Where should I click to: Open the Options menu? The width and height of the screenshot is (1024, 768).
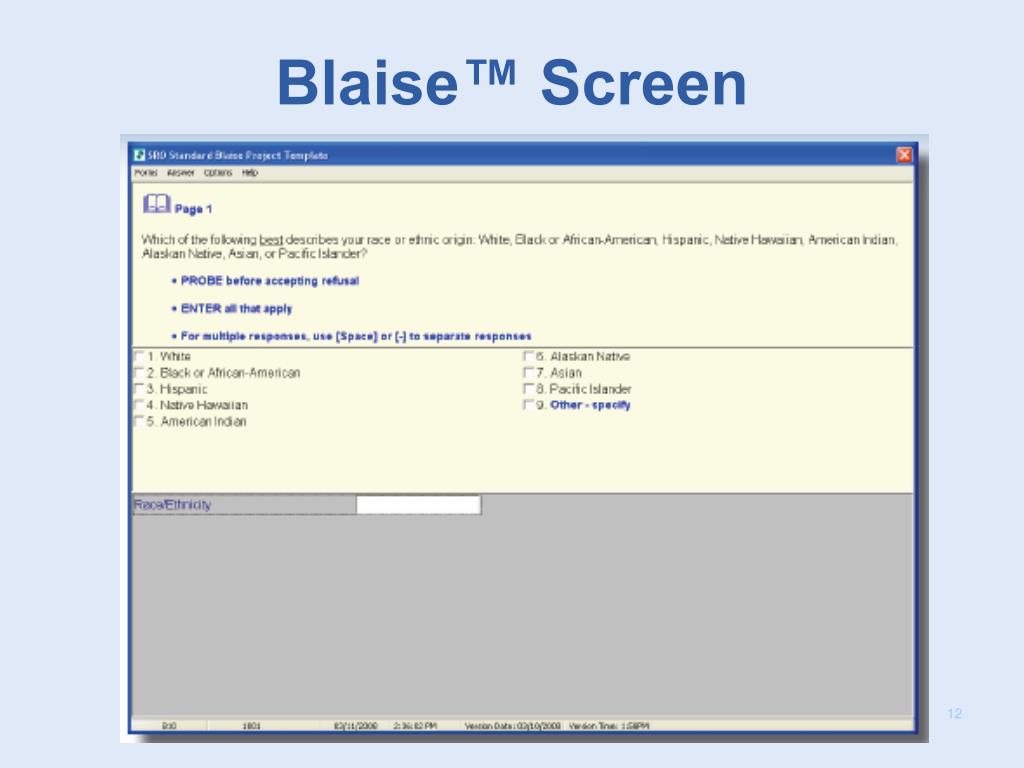tap(217, 172)
